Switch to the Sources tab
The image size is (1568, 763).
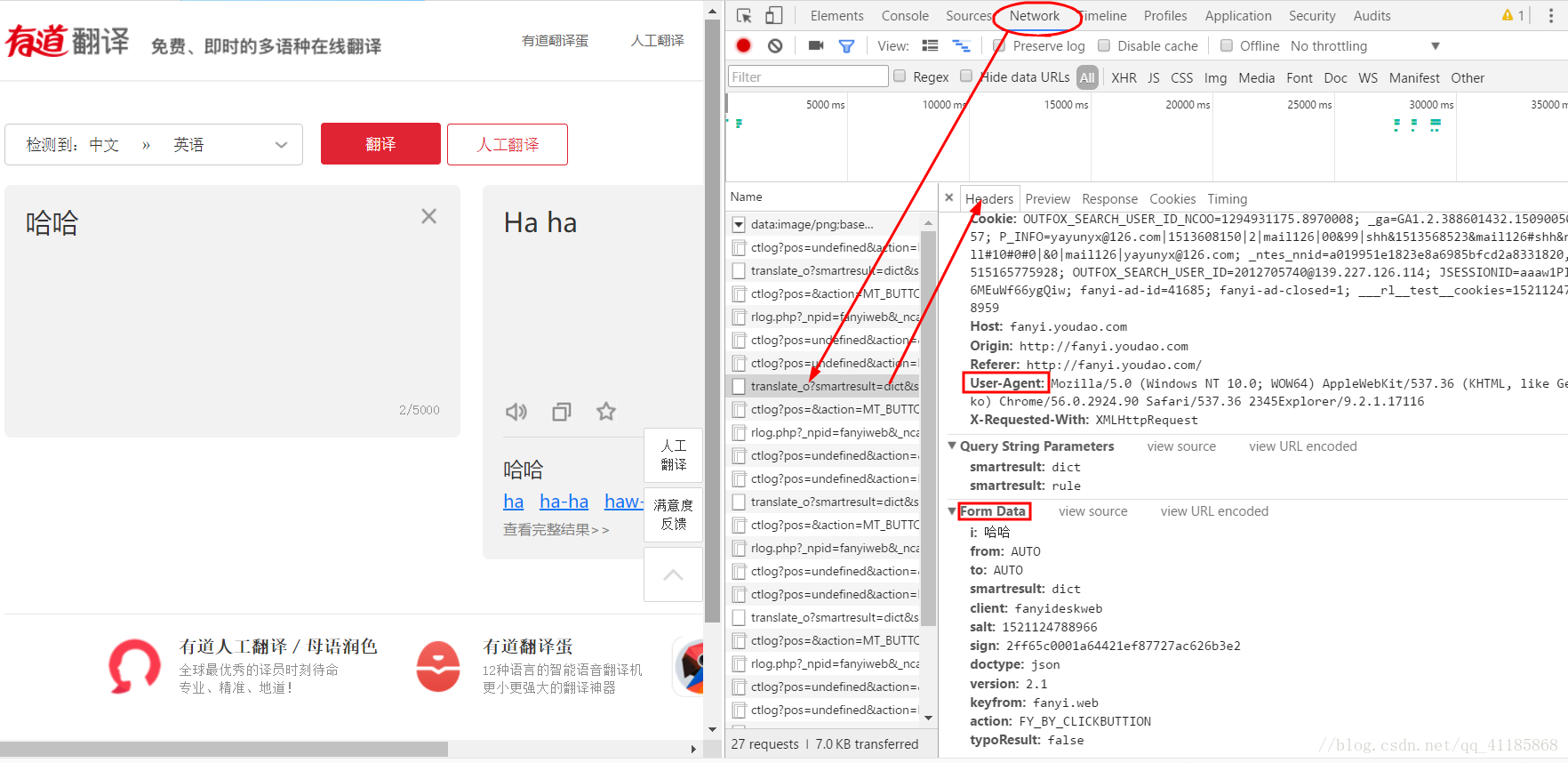tap(969, 15)
